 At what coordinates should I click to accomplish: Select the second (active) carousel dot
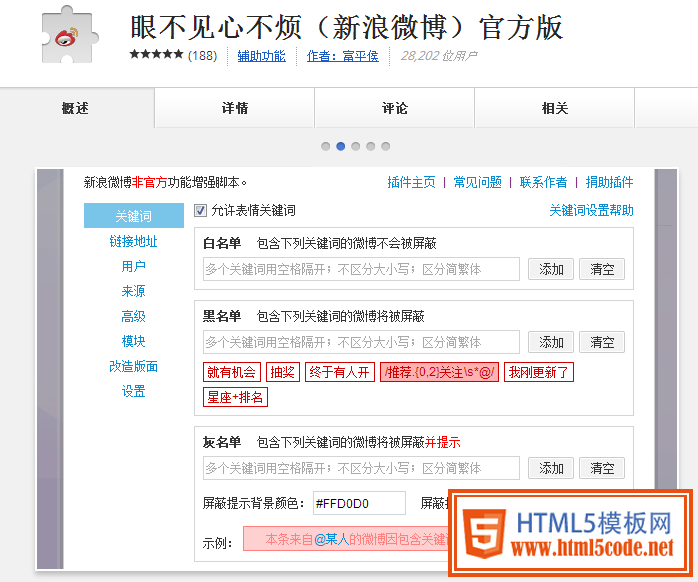pyautogui.click(x=341, y=146)
